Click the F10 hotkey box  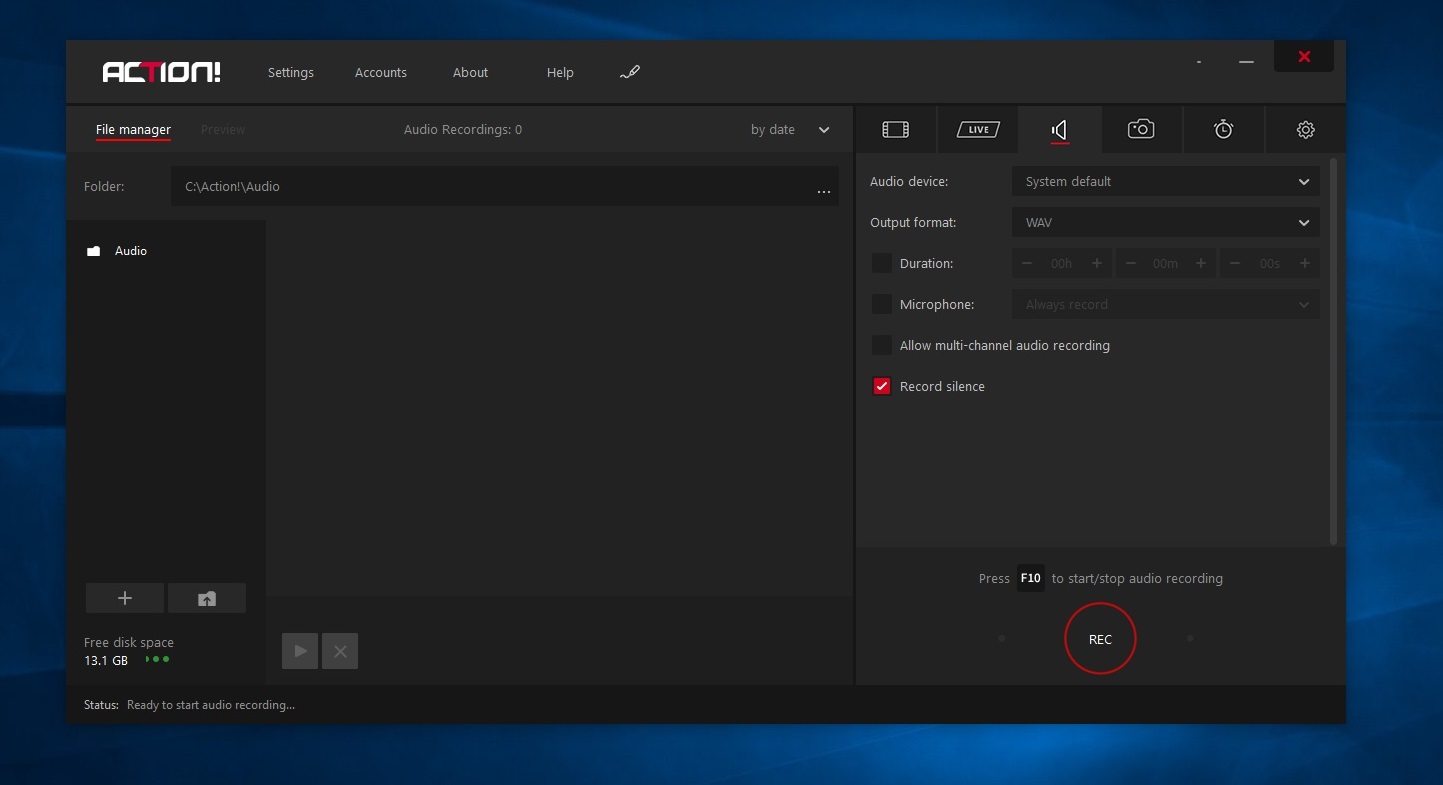[x=1030, y=578]
